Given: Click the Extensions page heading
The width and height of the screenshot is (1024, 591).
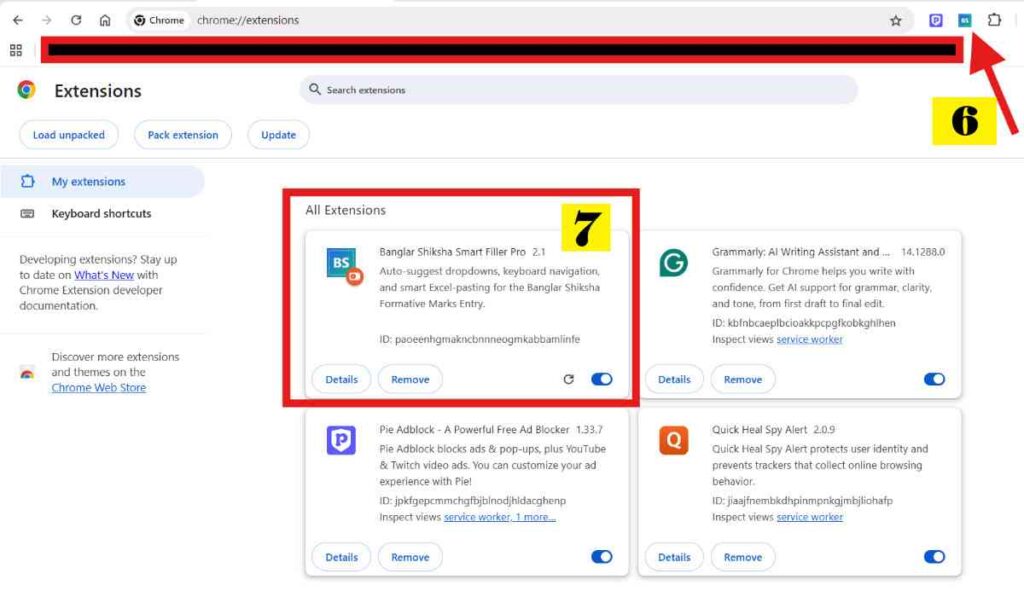Looking at the screenshot, I should (x=98, y=91).
